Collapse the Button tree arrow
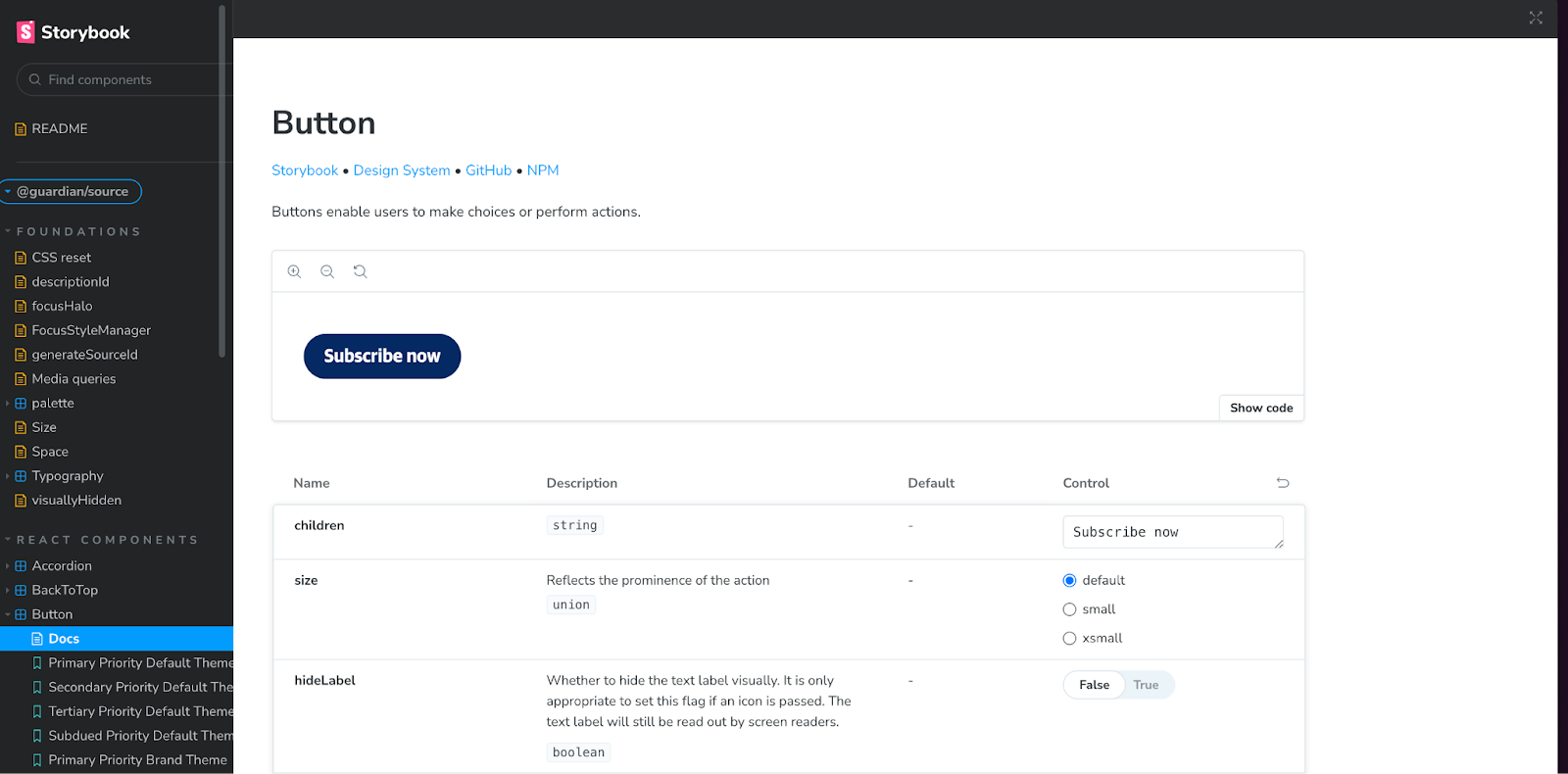 [8, 615]
